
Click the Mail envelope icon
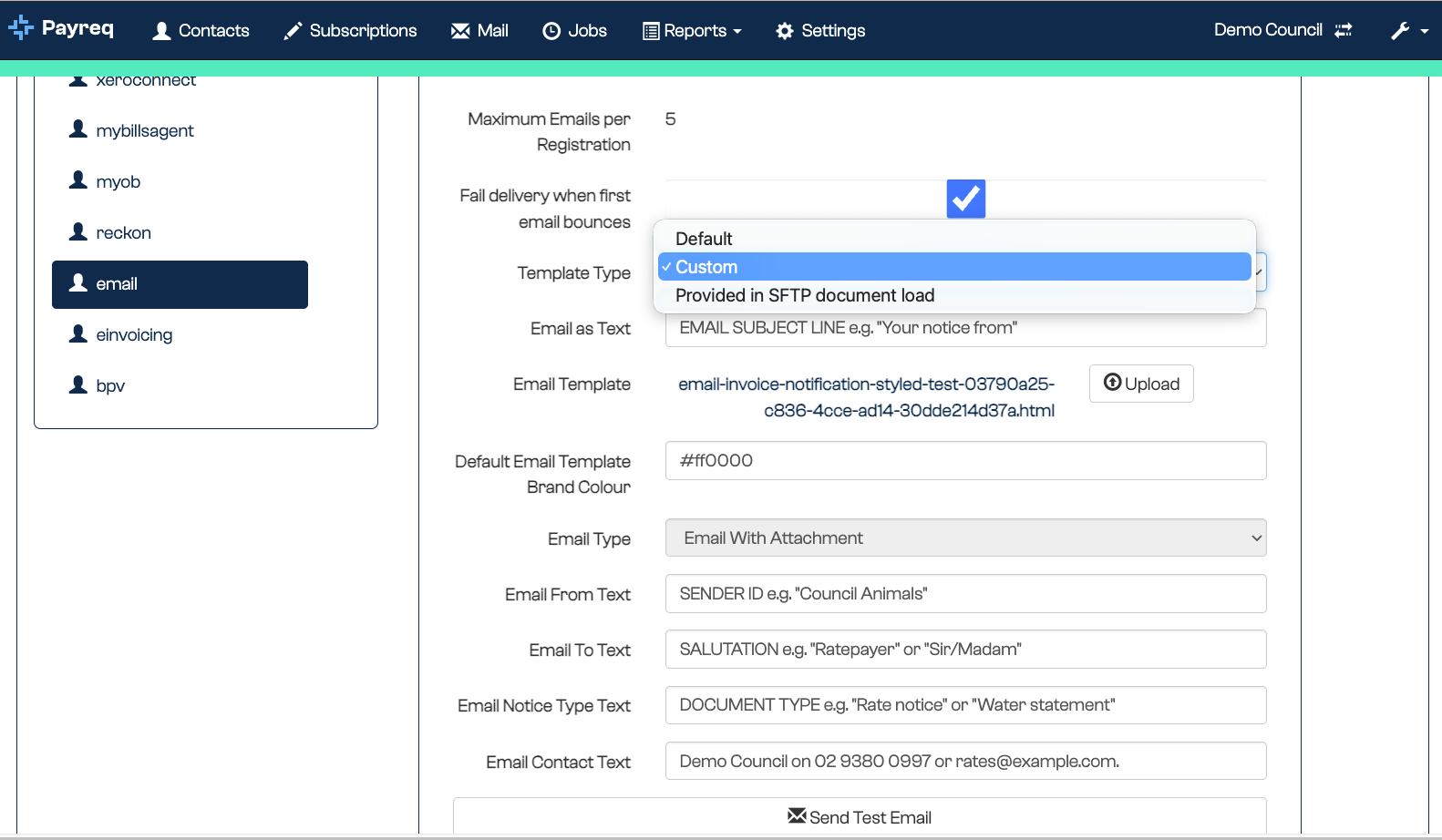click(460, 31)
